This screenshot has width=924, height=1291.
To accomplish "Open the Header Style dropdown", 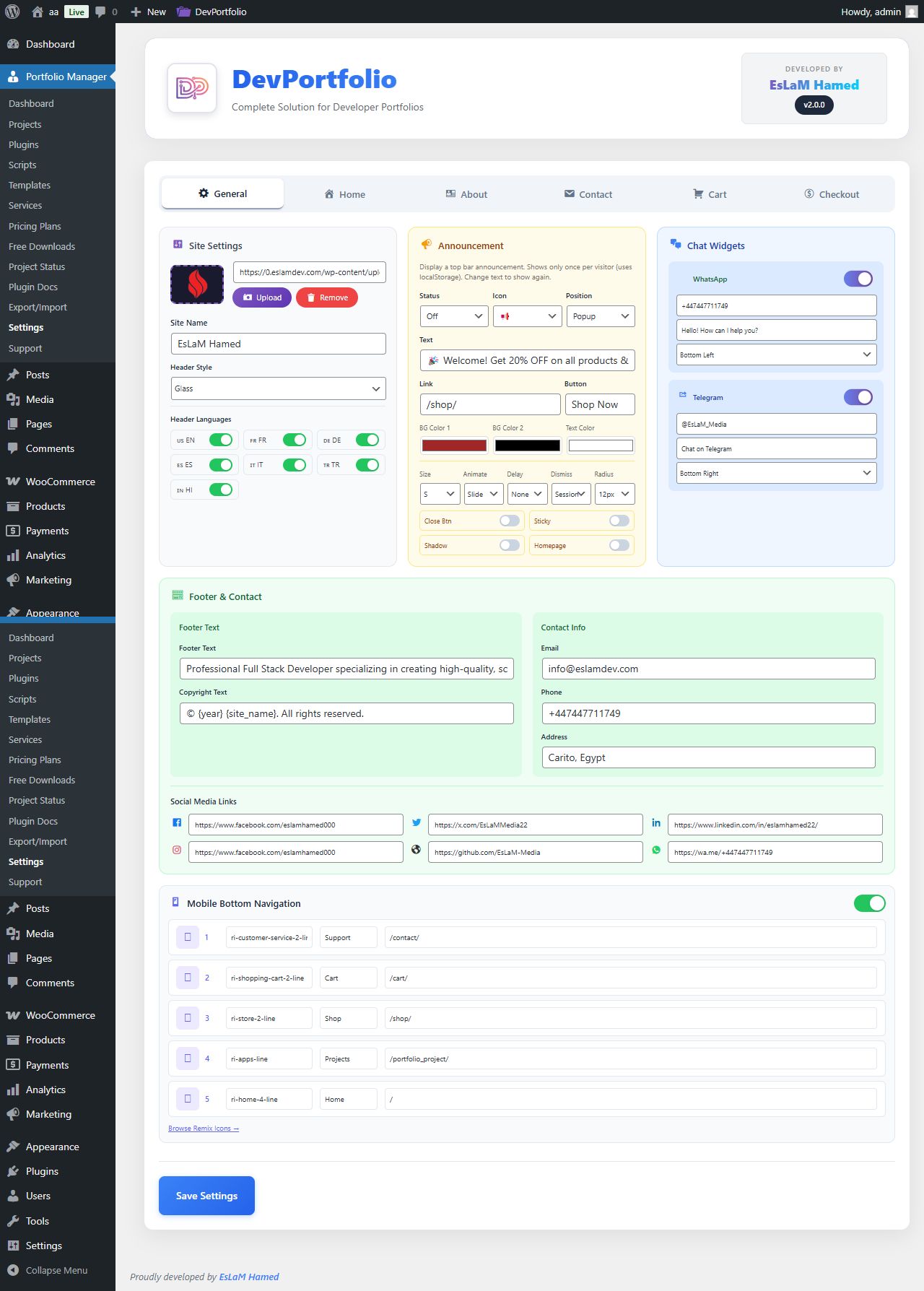I will click(x=278, y=388).
